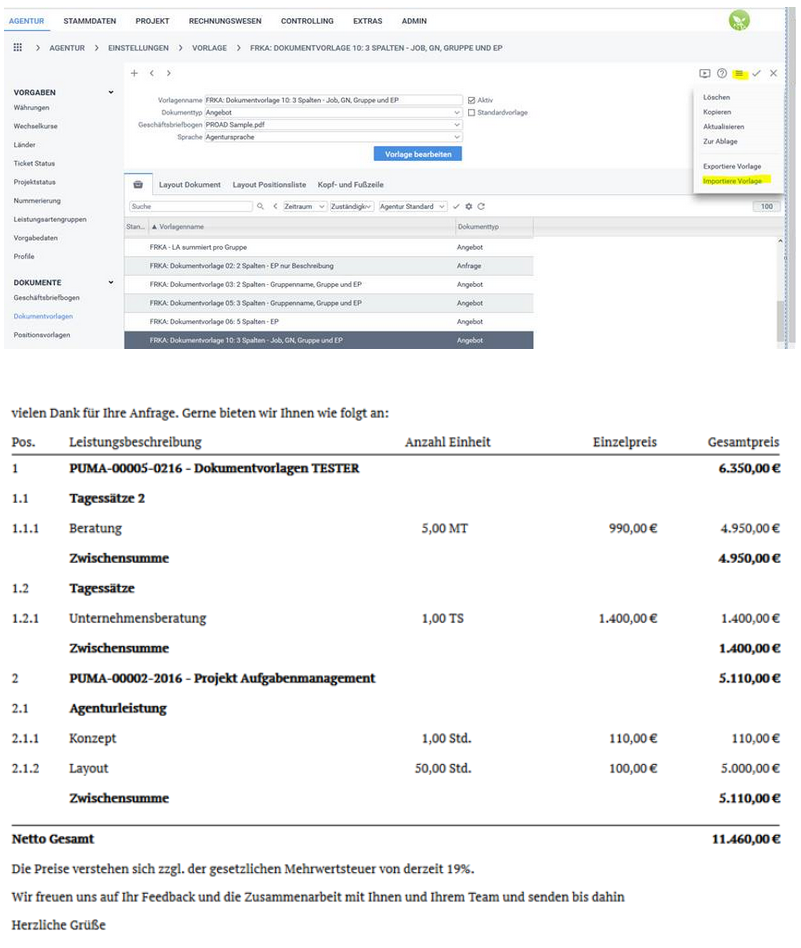This screenshot has height=948, width=801.
Task: Open Ticket Status in the sidebar
Action: pos(34,163)
